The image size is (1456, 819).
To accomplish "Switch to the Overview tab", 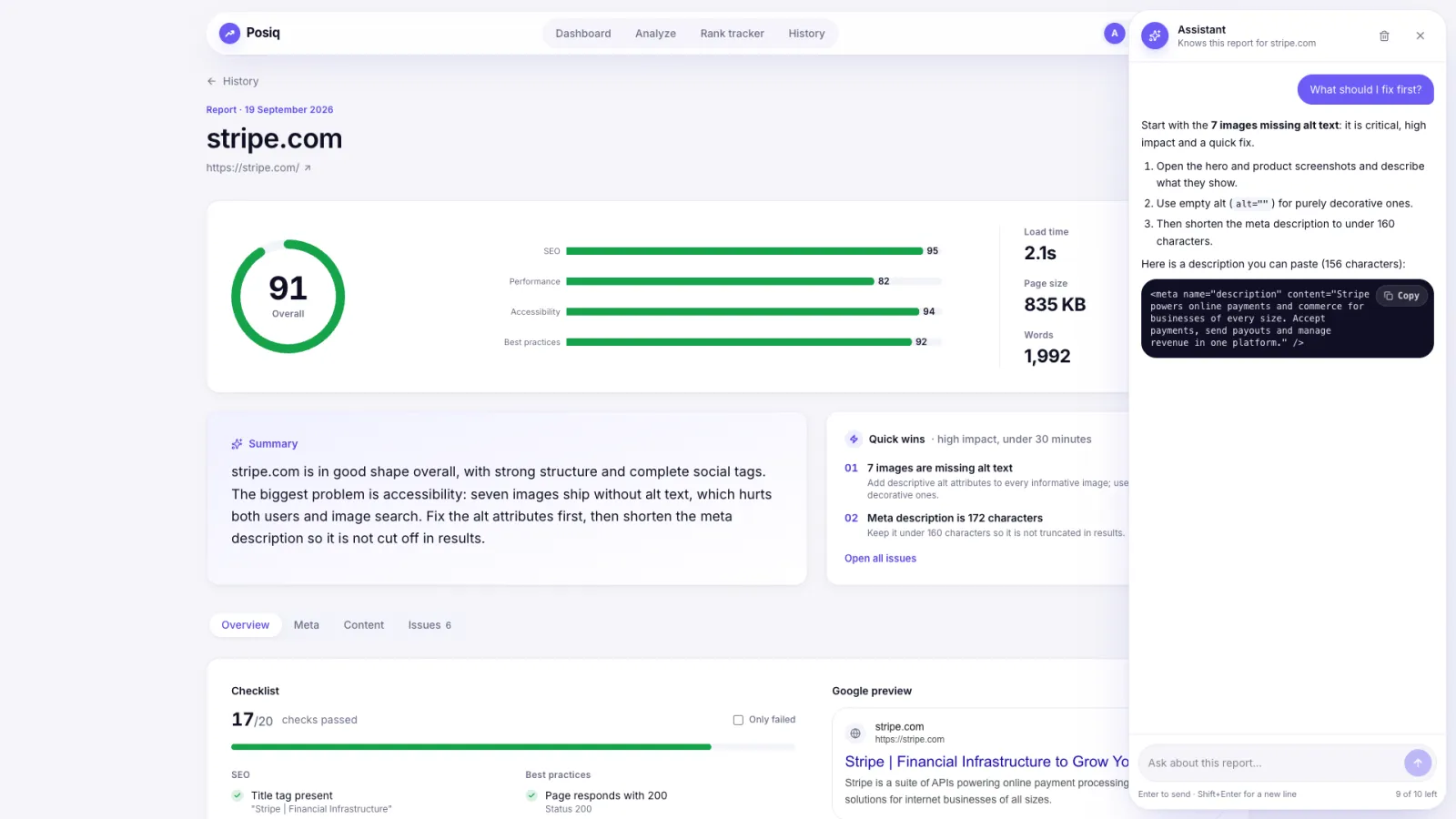I will click(246, 625).
